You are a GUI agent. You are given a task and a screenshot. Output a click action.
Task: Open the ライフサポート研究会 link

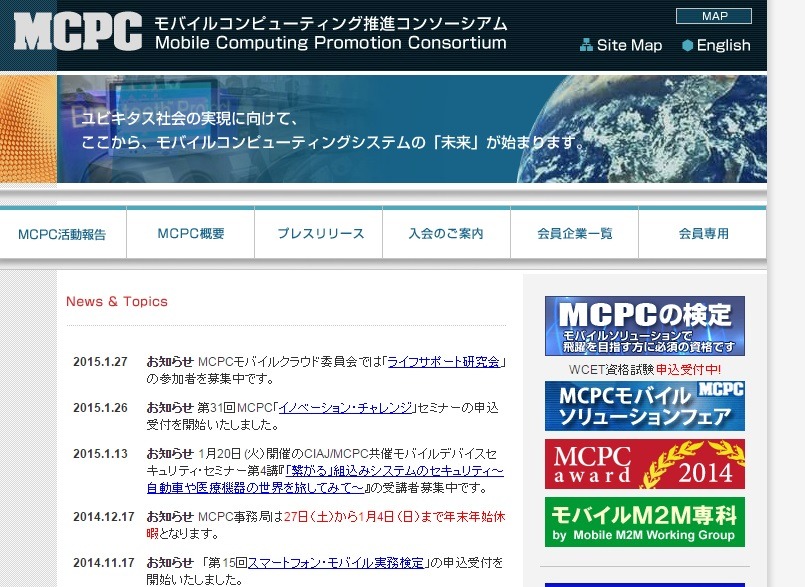(444, 362)
